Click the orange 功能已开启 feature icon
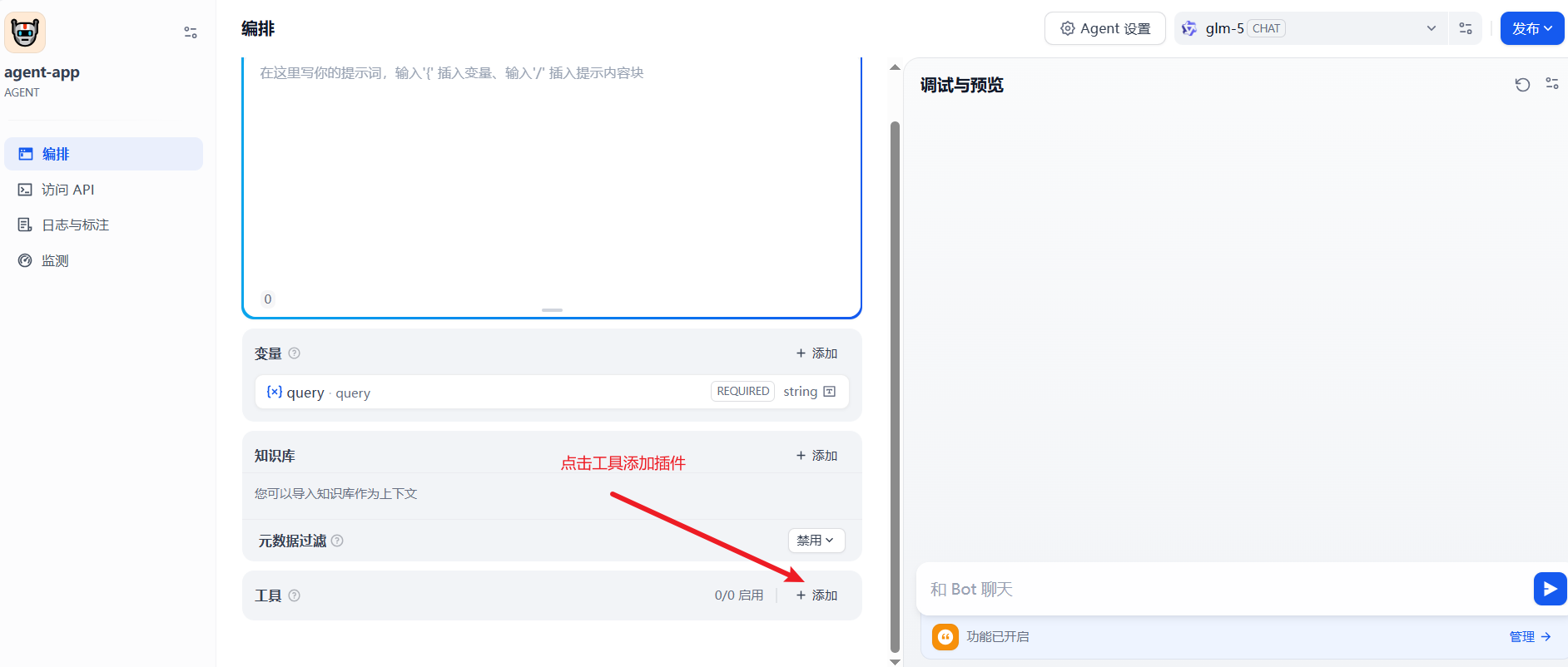This screenshot has width=1568, height=667. (x=945, y=637)
